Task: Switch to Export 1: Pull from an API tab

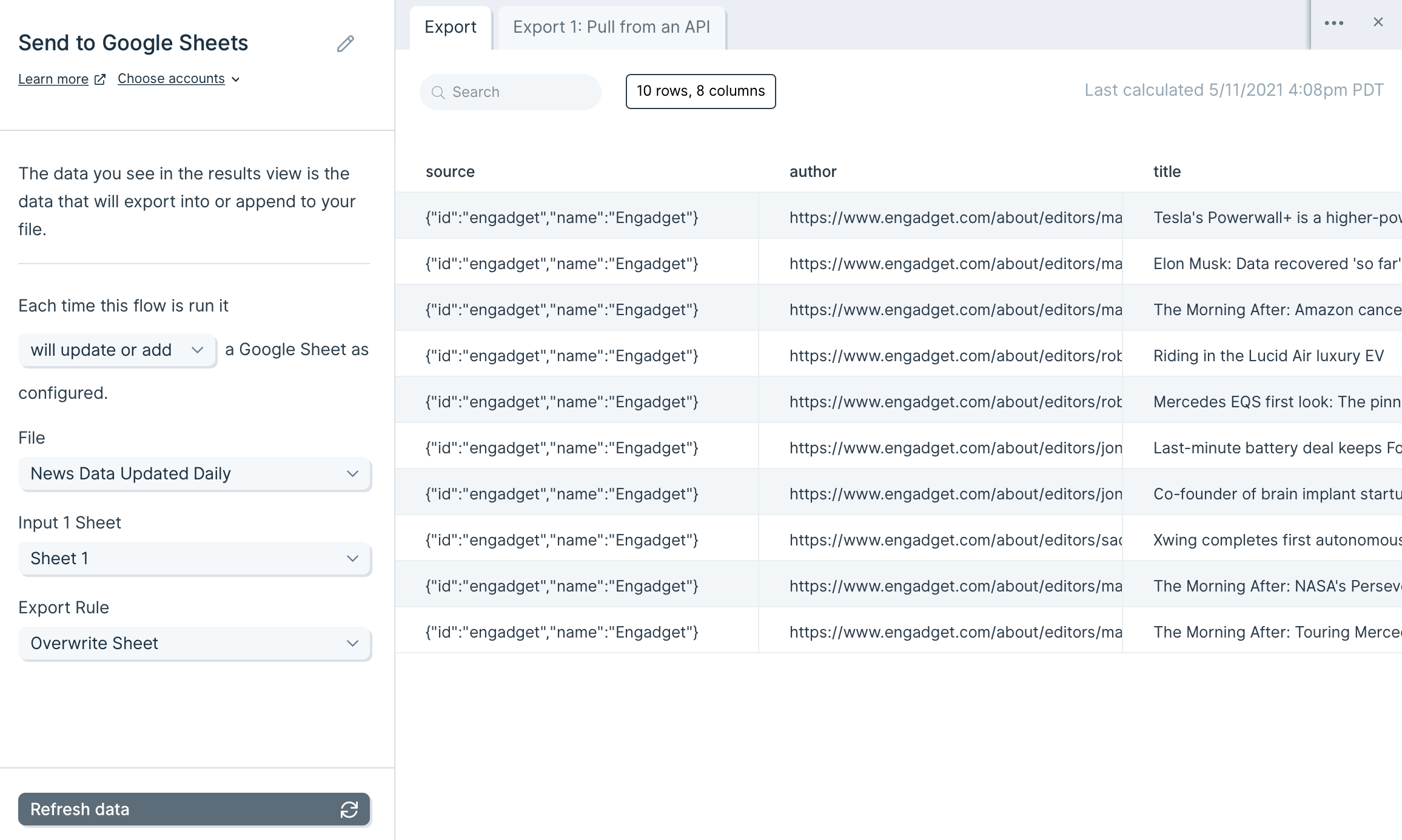Action: pos(611,27)
